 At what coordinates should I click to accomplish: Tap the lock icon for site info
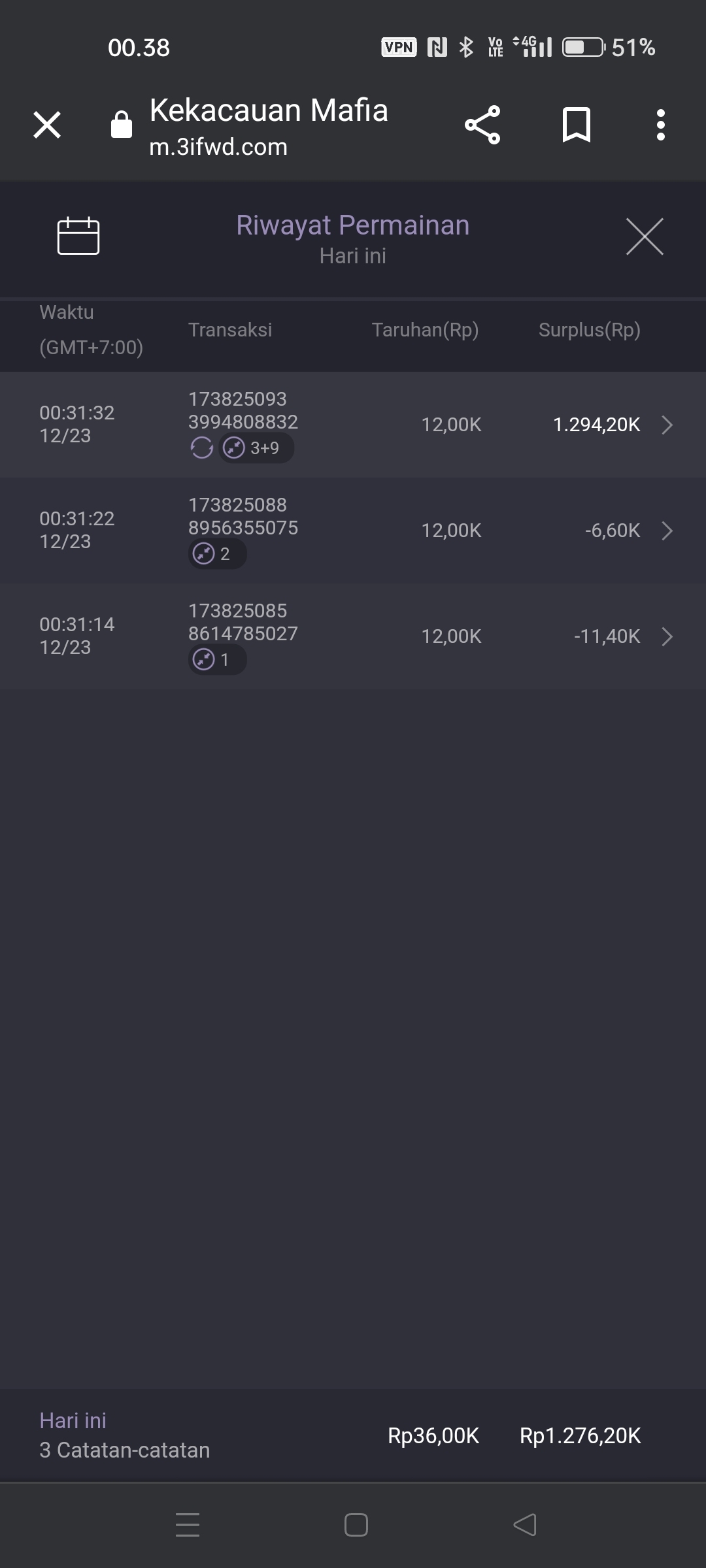[122, 124]
